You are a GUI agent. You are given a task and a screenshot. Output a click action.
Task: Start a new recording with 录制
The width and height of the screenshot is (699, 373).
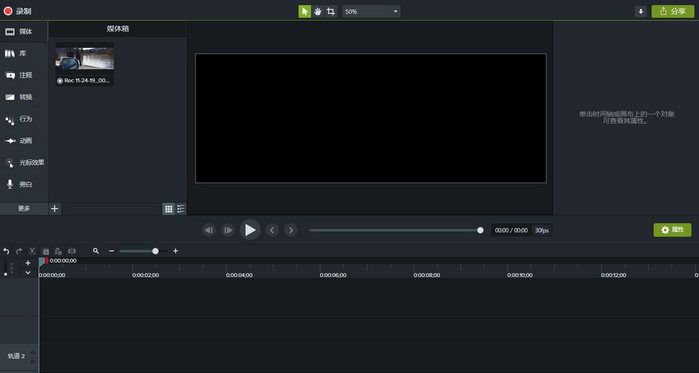17,12
